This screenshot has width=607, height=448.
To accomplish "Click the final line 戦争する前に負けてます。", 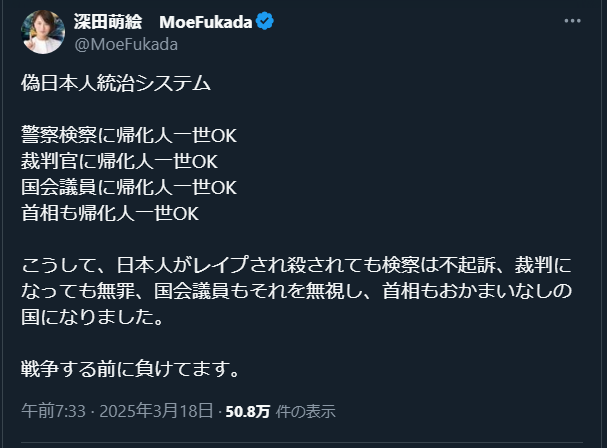I will click(131, 369).
